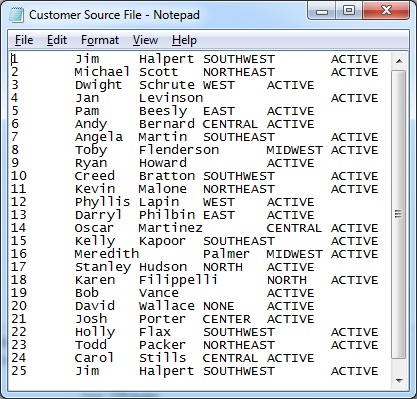The height and width of the screenshot is (399, 417).
Task: Click the last name Kapoor
Action: click(x=162, y=241)
